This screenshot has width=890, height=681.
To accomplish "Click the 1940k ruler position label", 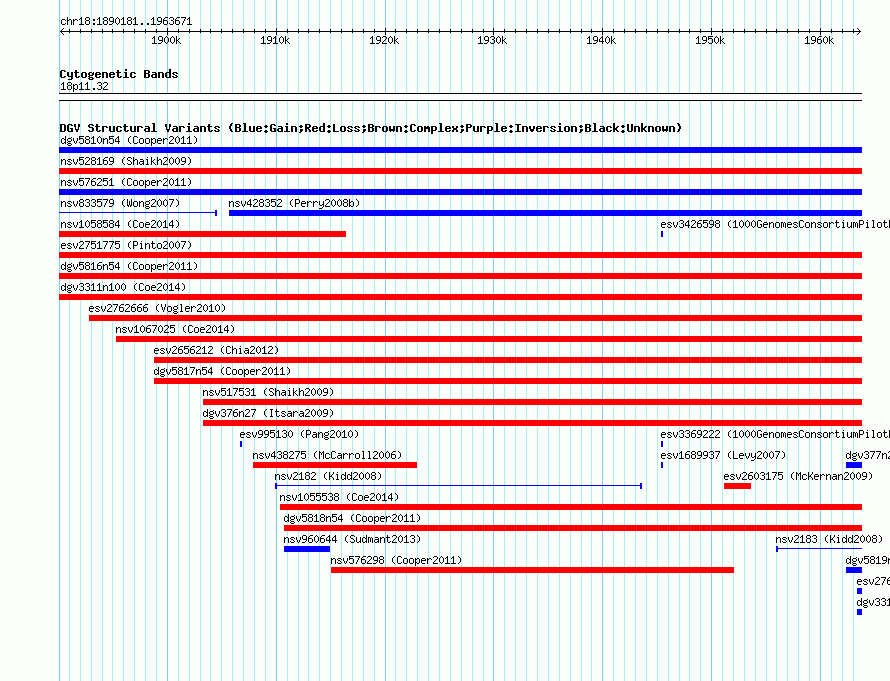I will click(x=601, y=40).
